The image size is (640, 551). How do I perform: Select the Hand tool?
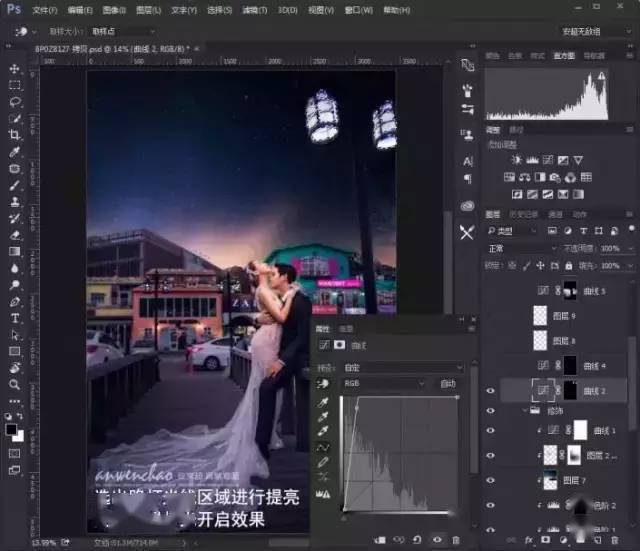pyautogui.click(x=14, y=368)
